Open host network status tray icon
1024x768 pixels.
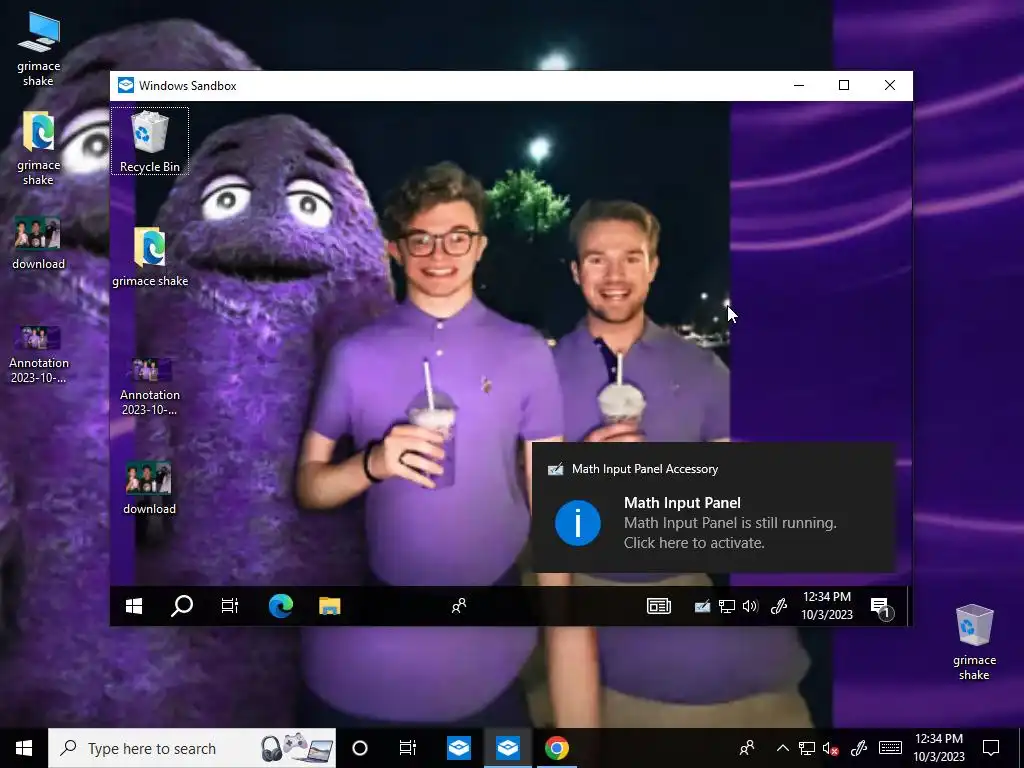pos(807,748)
